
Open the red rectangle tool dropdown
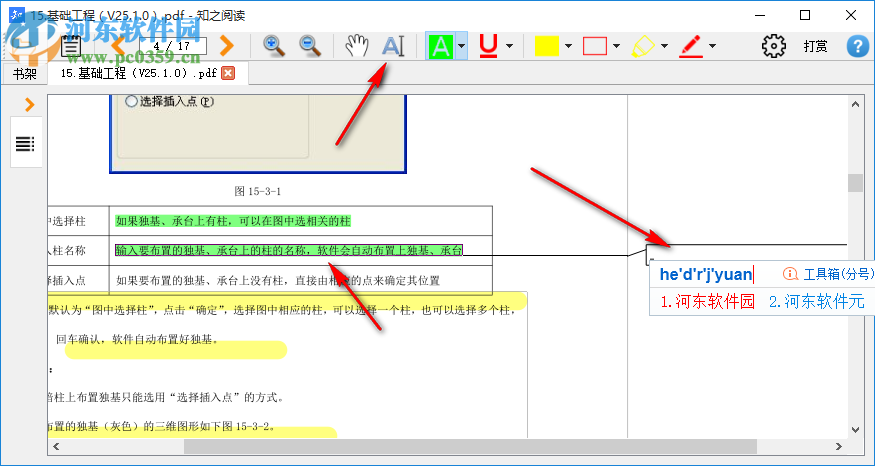point(616,46)
